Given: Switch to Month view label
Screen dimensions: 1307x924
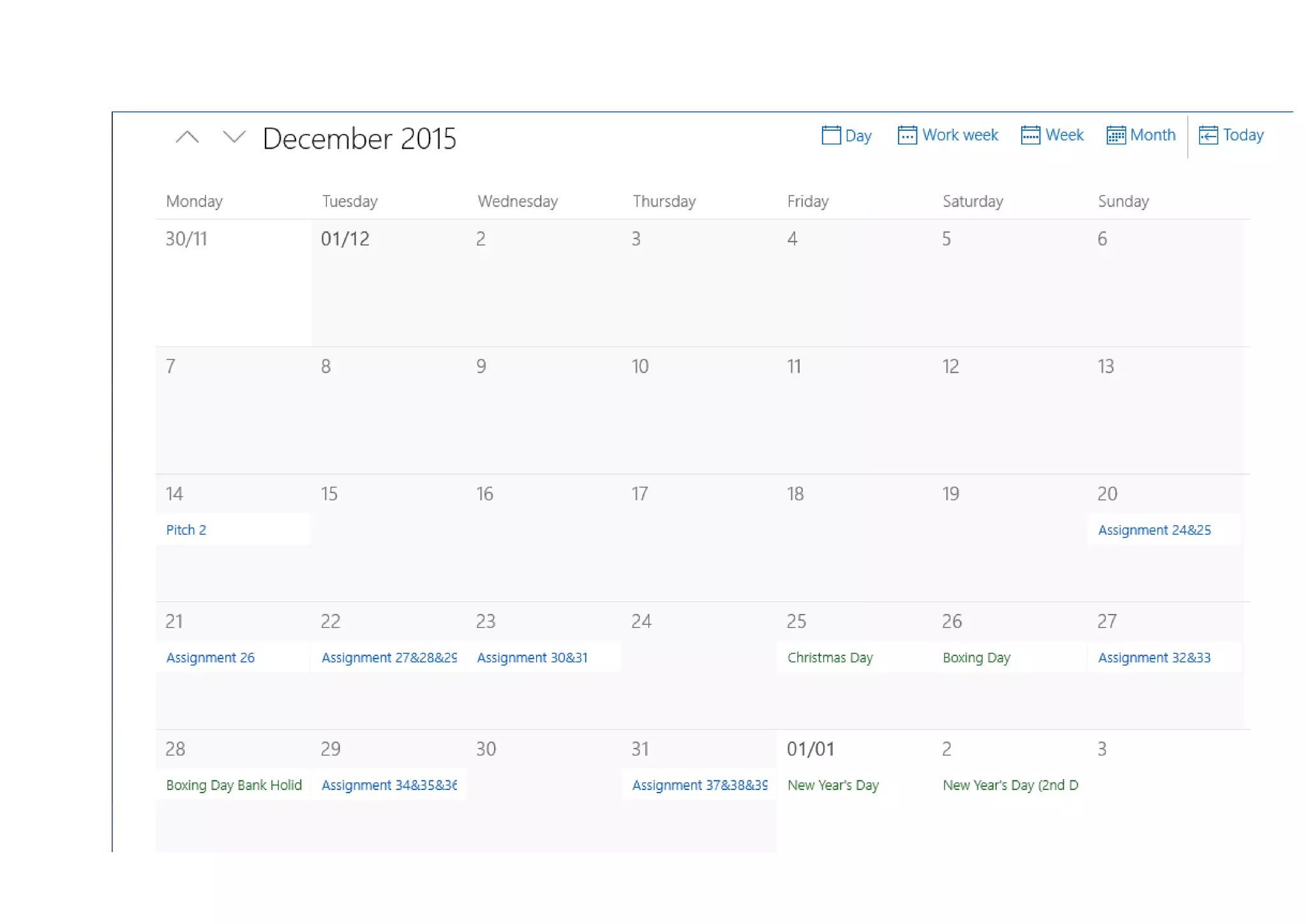Looking at the screenshot, I should coord(1153,135).
